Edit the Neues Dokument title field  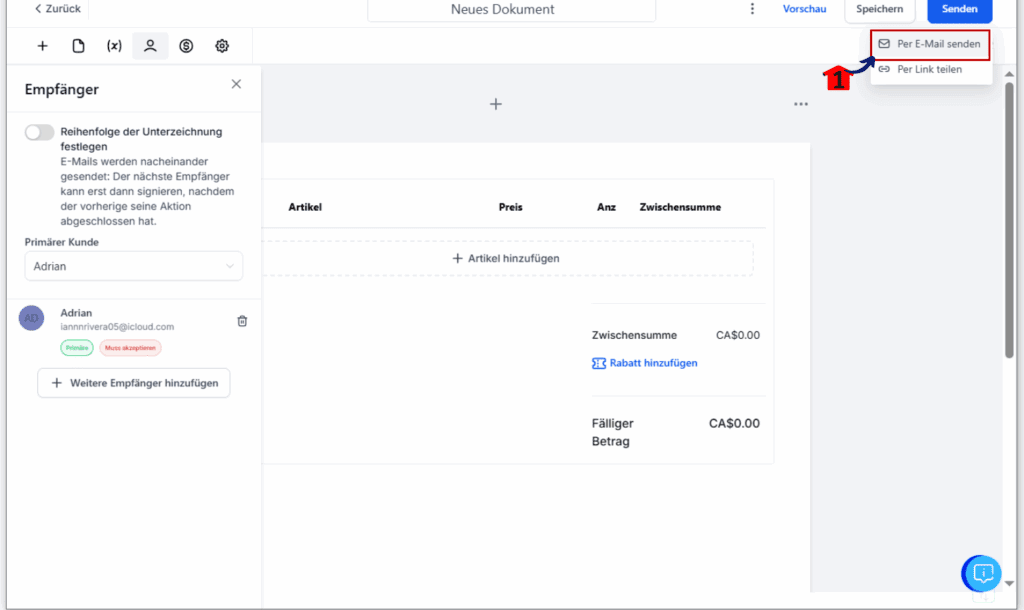[x=511, y=9]
